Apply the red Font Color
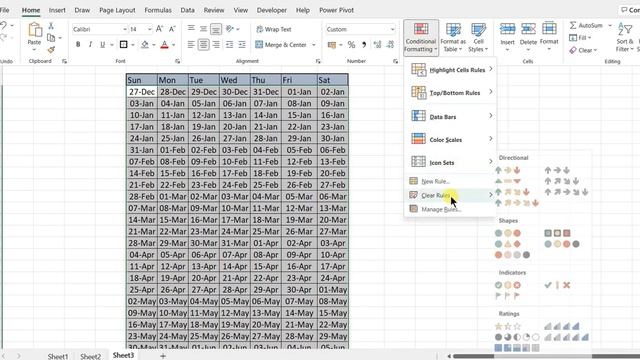The image size is (640, 360). pos(164,45)
